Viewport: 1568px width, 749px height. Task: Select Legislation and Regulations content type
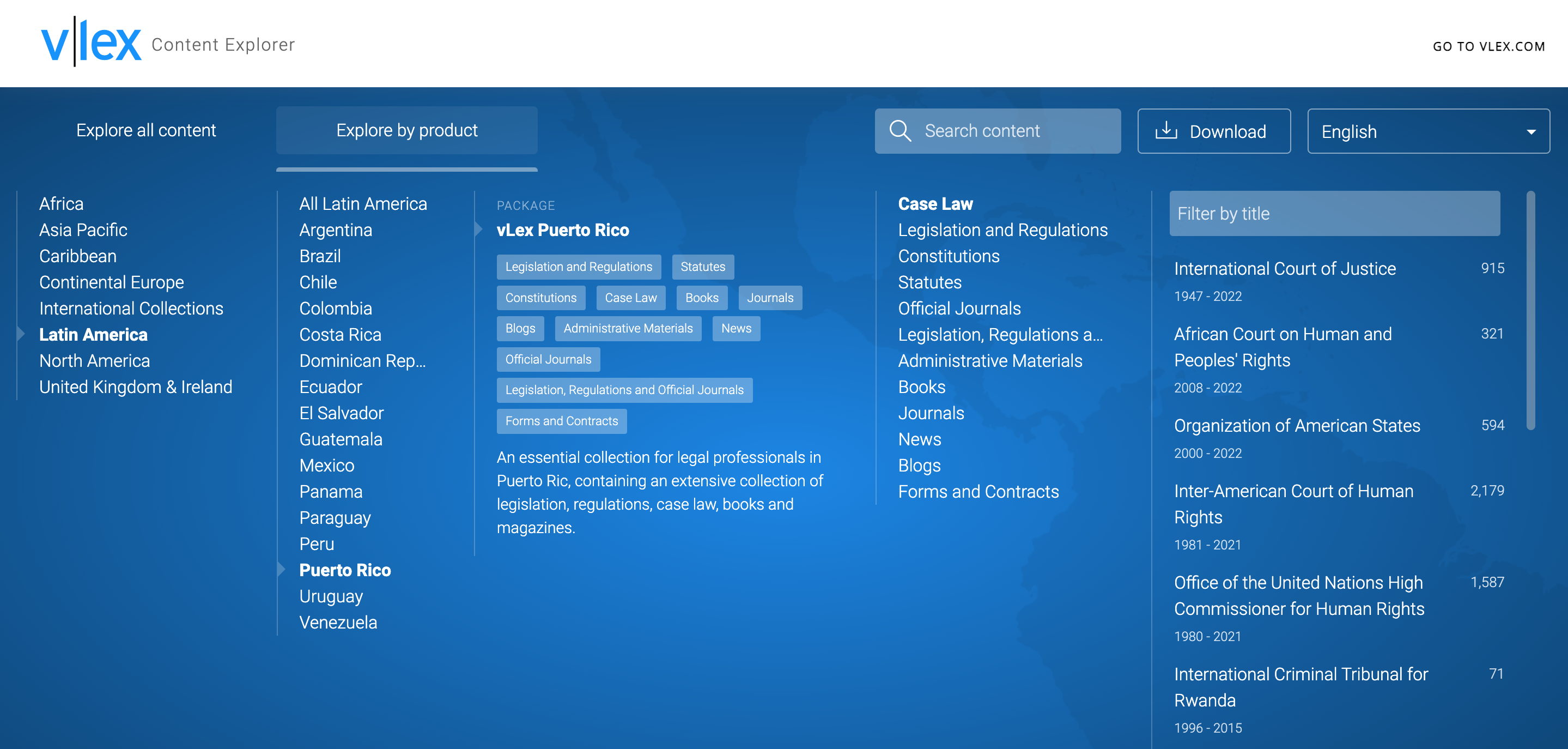(x=1003, y=229)
